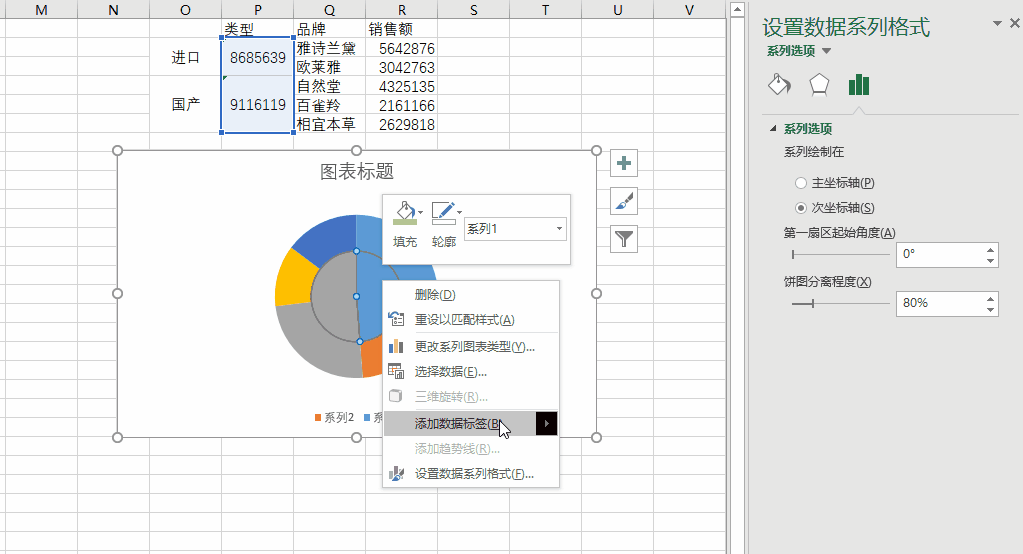
Task: Increase the start angle with up spinner
Action: point(990,249)
